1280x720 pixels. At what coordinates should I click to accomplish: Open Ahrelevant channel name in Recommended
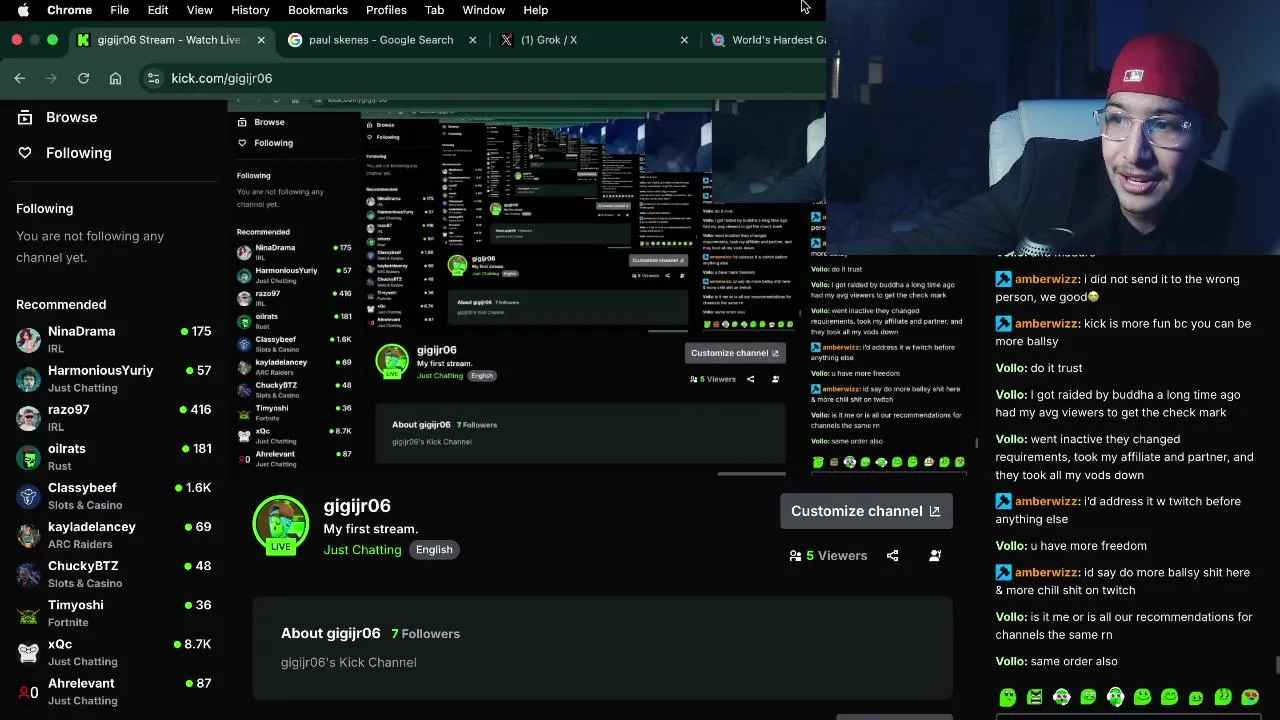81,683
